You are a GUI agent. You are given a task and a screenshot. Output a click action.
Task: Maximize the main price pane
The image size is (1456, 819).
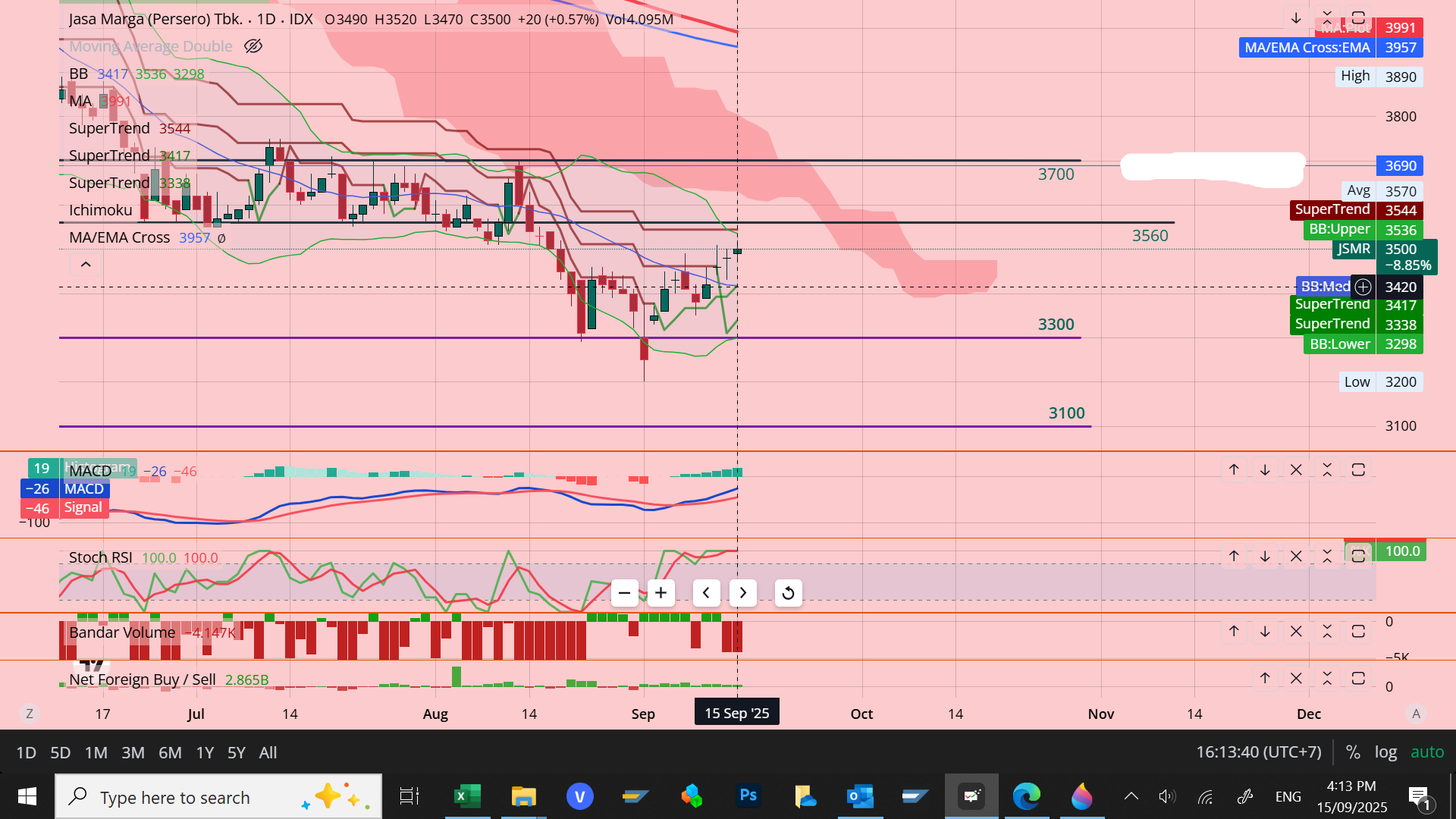(1358, 18)
